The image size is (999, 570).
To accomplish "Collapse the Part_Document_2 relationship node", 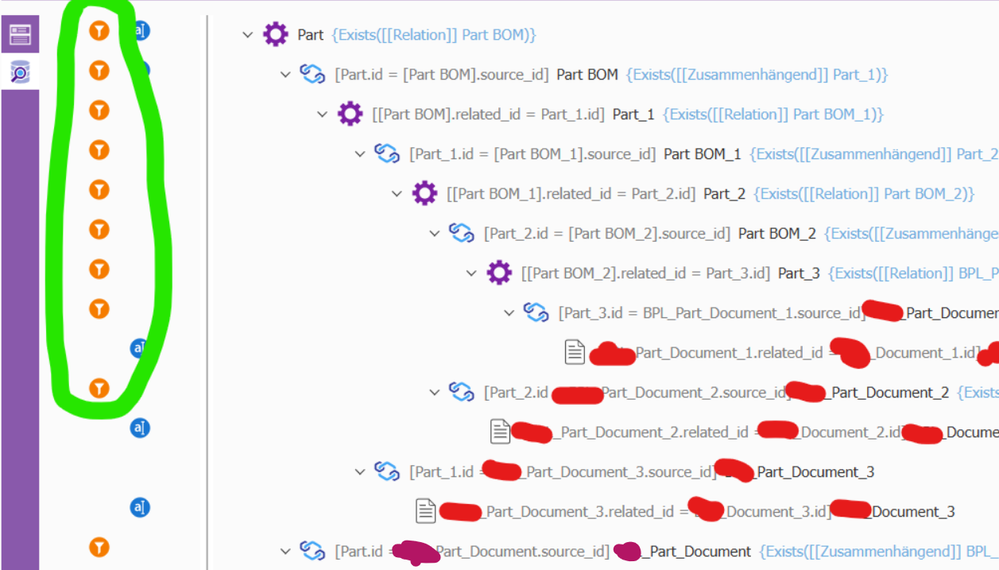I will [x=434, y=392].
